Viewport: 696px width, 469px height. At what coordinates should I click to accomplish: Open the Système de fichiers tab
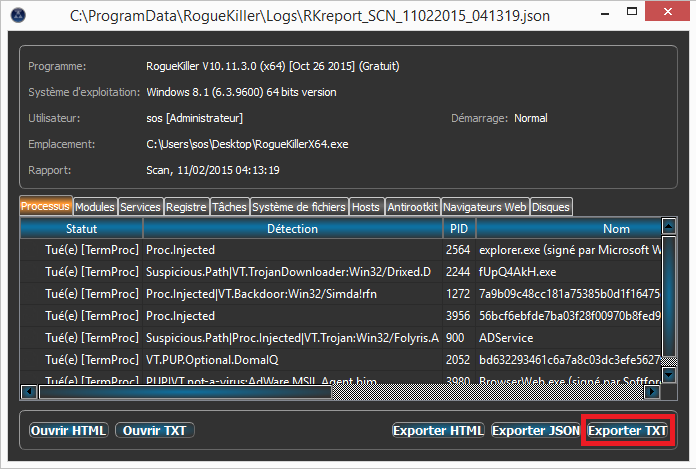point(299,207)
